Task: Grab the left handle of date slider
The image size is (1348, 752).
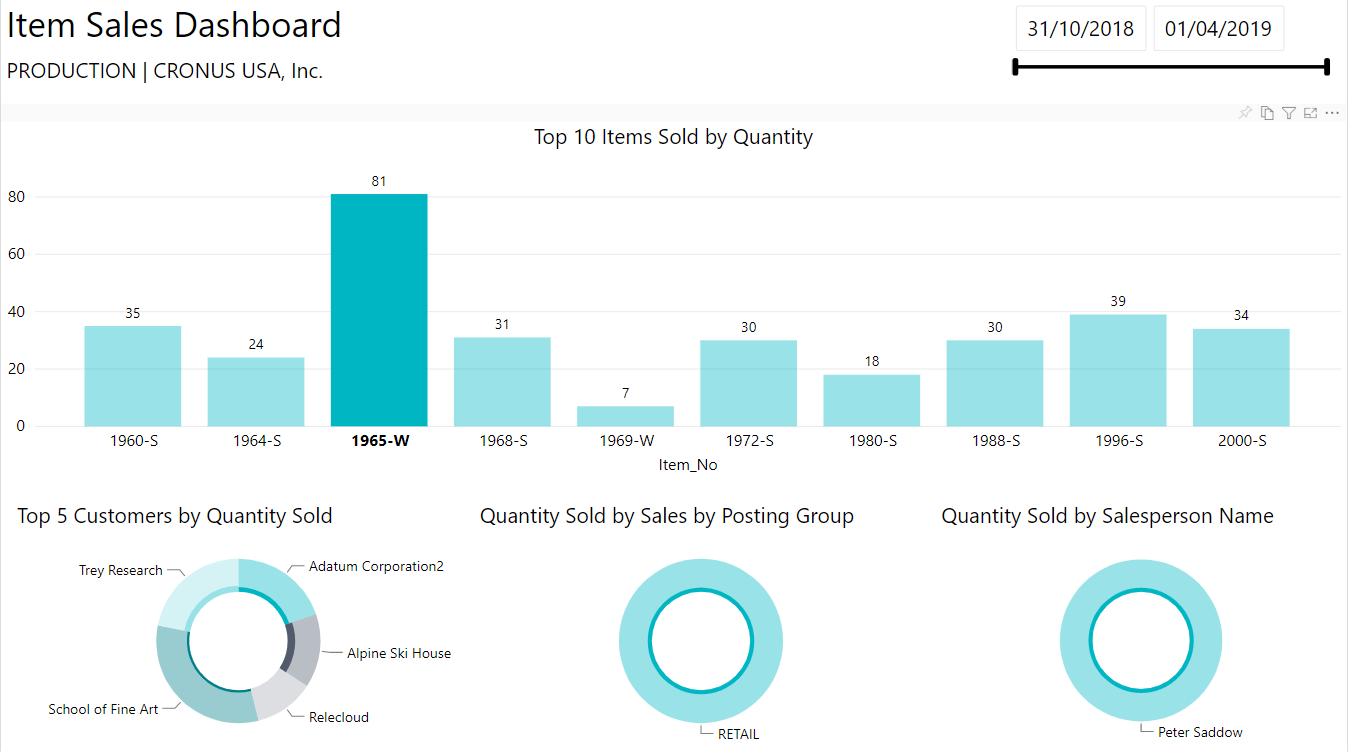Action: [x=1016, y=67]
